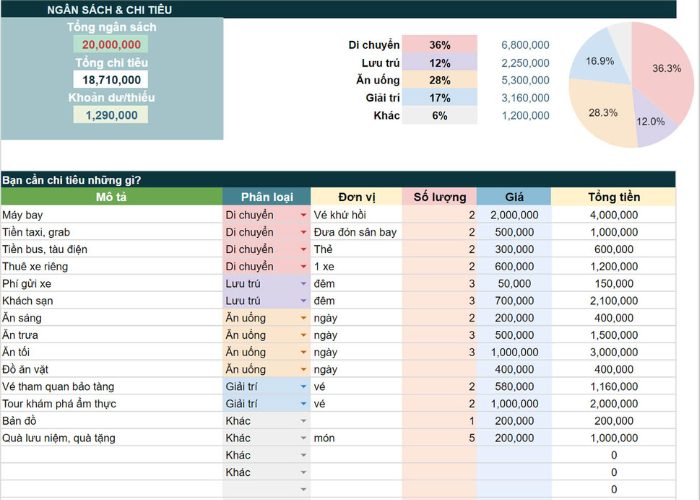Click the Giá column header
This screenshot has height=500, width=700.
click(514, 197)
